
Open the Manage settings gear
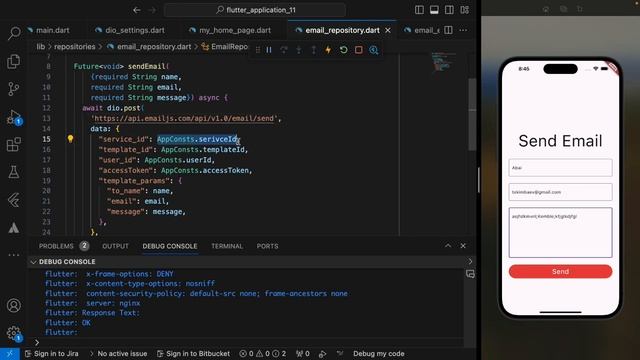click(x=14, y=333)
